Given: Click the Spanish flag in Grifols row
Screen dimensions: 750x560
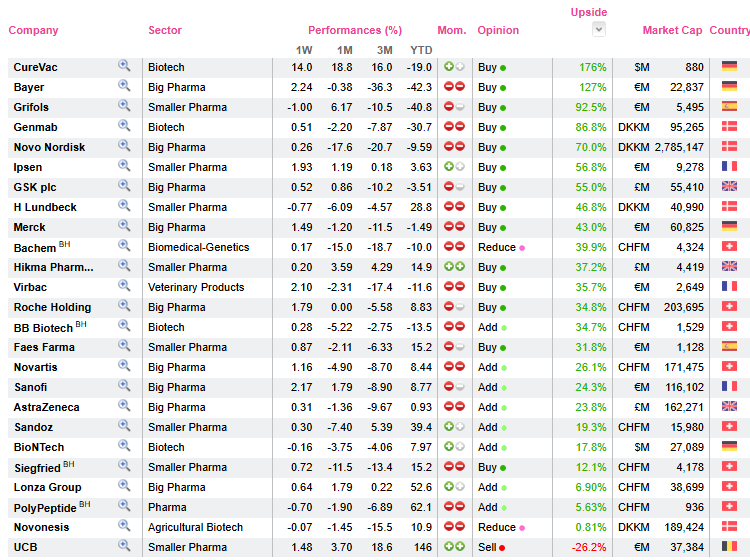Looking at the screenshot, I should coord(729,106).
